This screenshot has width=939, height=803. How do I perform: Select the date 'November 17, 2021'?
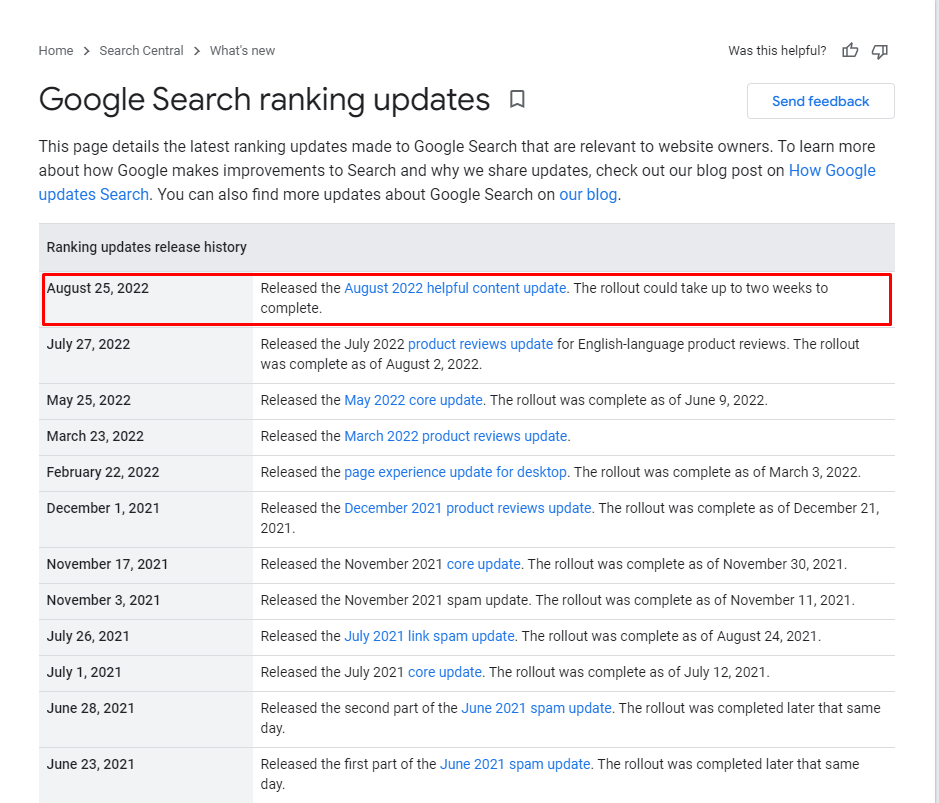(107, 564)
